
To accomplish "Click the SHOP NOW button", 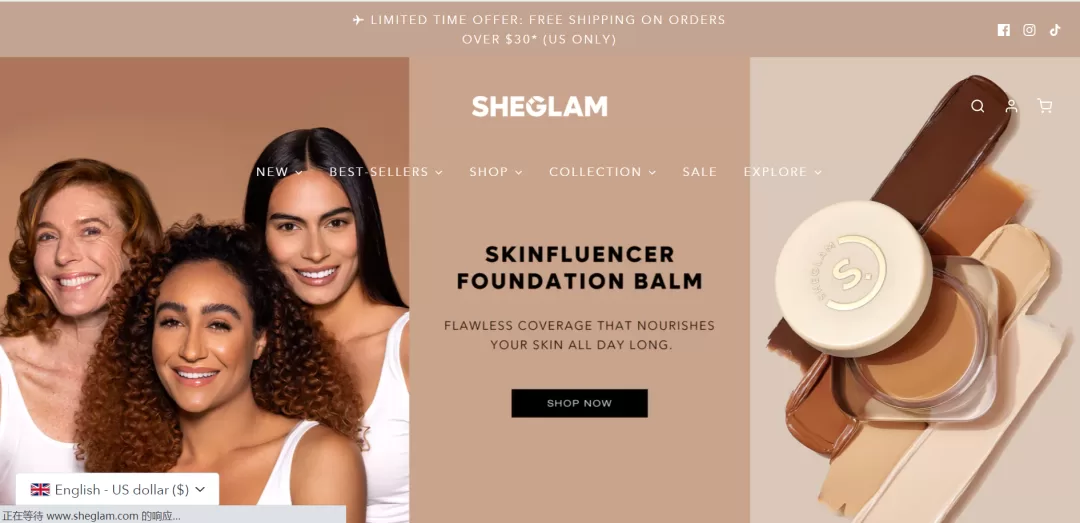I will (579, 403).
